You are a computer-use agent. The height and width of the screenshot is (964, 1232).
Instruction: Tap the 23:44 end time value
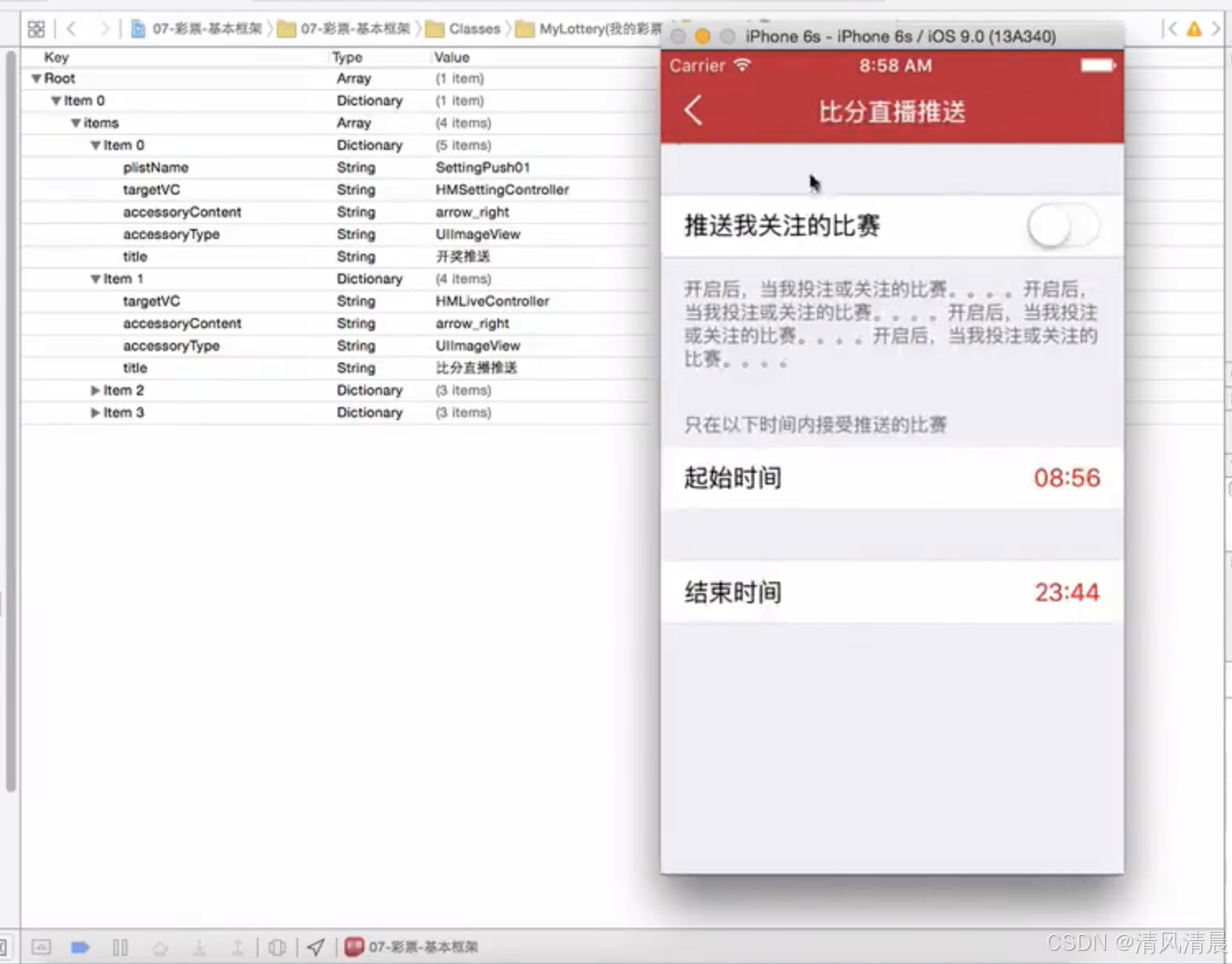click(1066, 592)
